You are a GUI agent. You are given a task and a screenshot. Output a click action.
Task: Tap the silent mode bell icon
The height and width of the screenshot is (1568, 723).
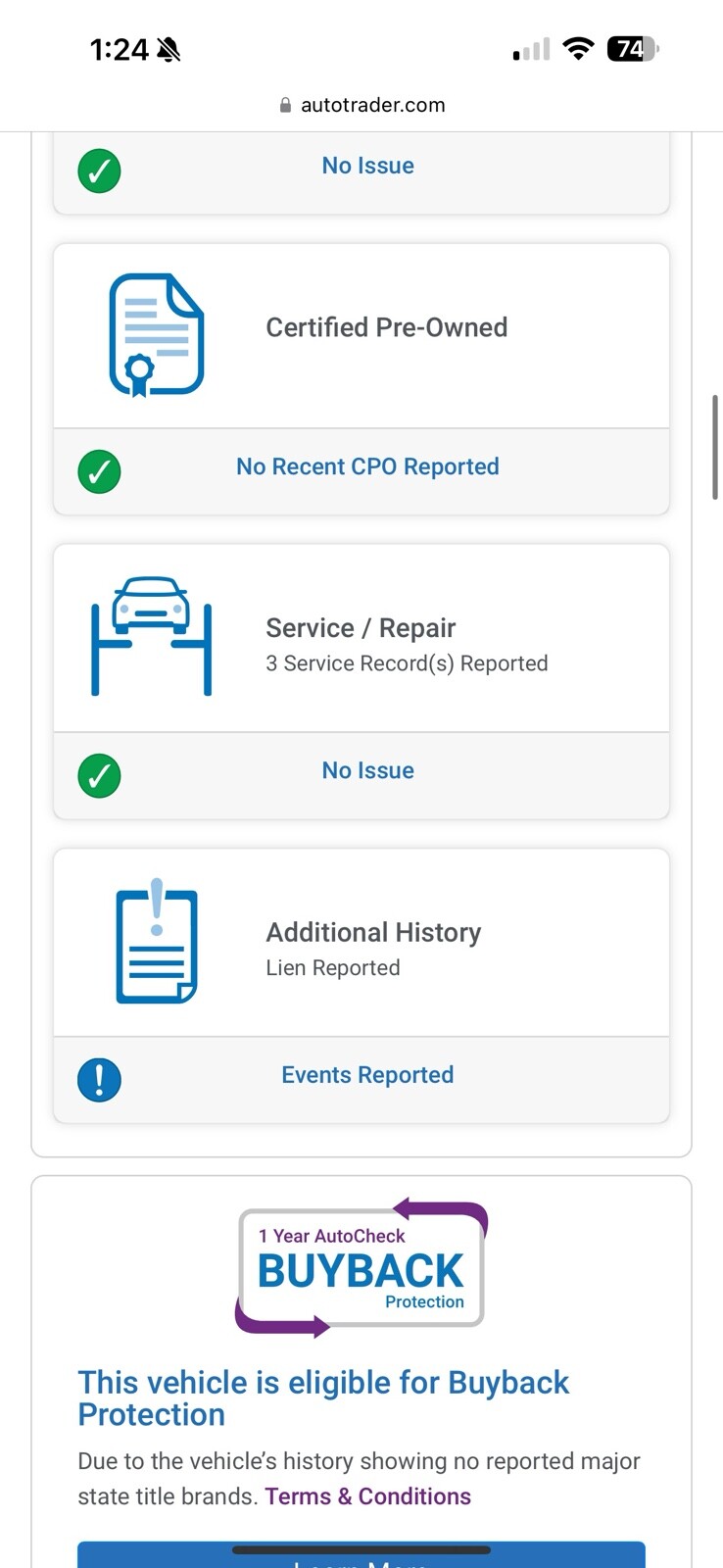pyautogui.click(x=169, y=49)
